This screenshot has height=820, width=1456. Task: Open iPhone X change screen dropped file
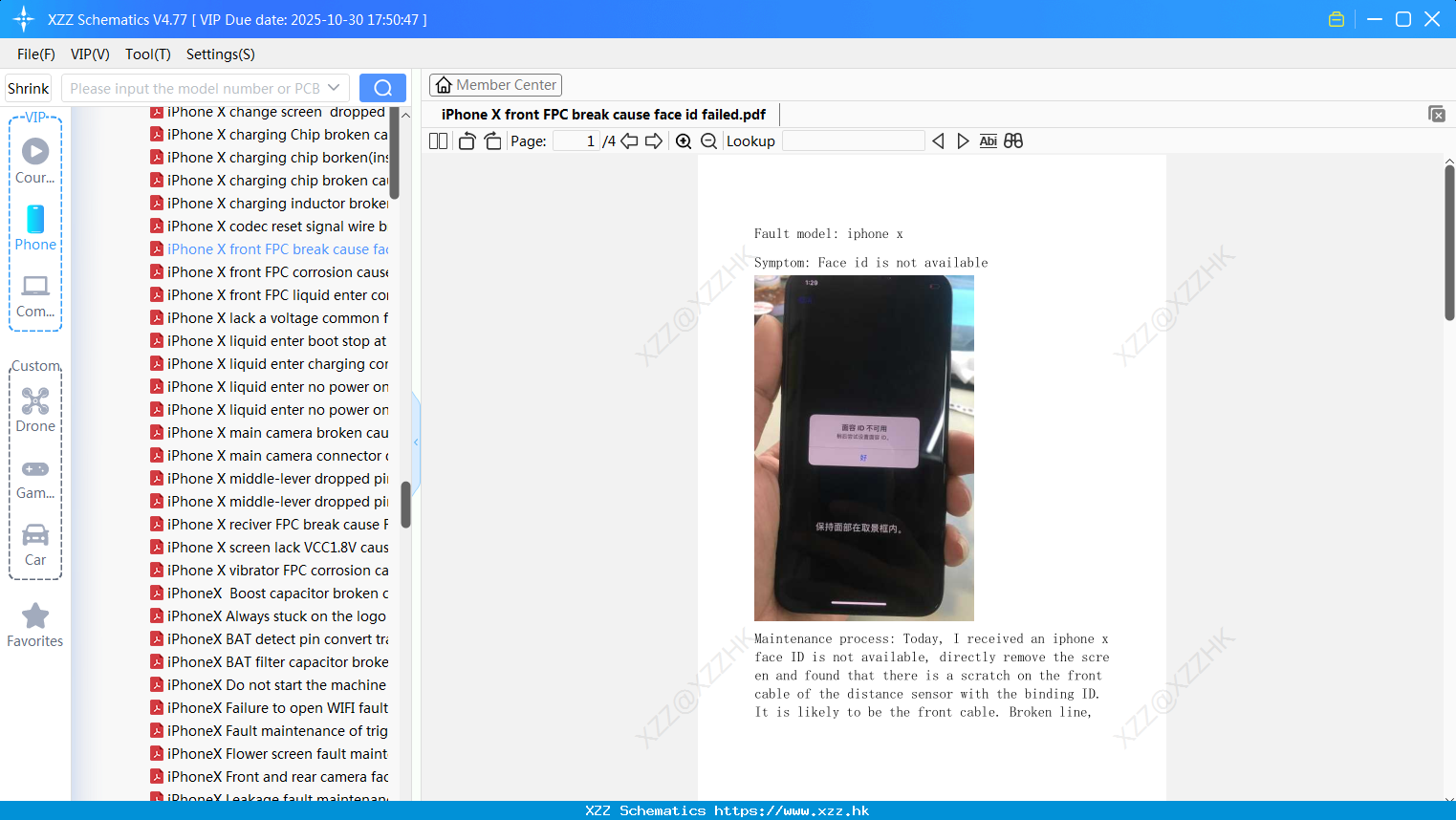(x=268, y=112)
